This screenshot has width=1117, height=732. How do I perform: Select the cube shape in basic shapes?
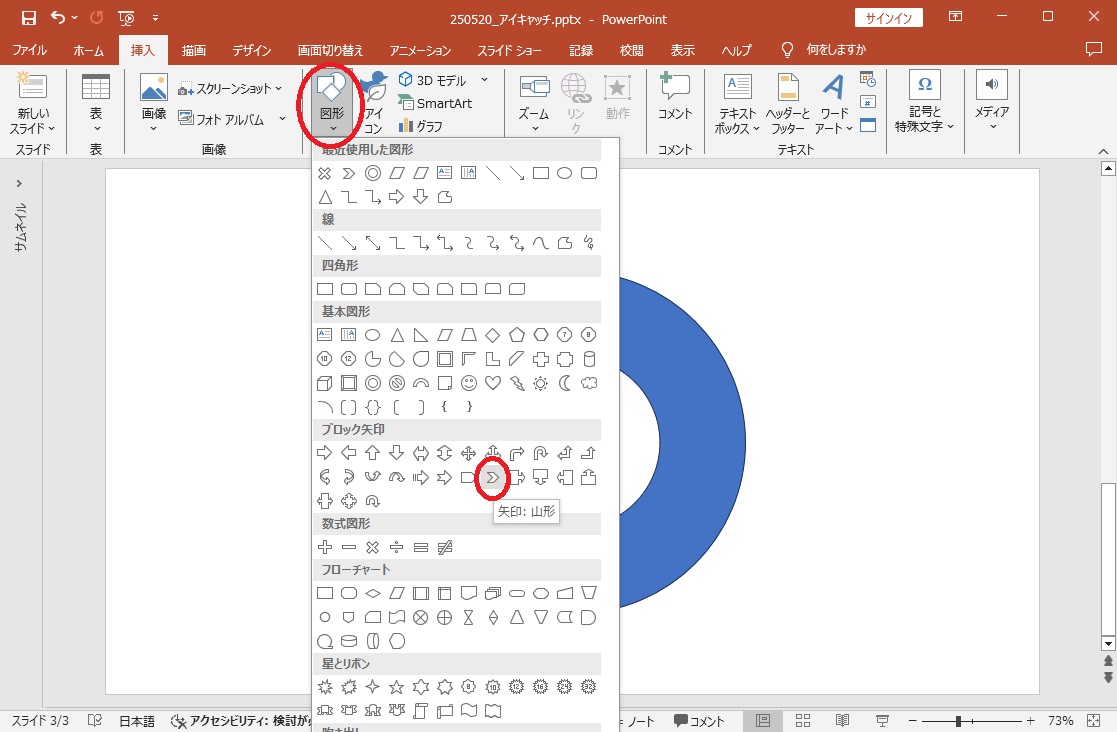point(324,383)
